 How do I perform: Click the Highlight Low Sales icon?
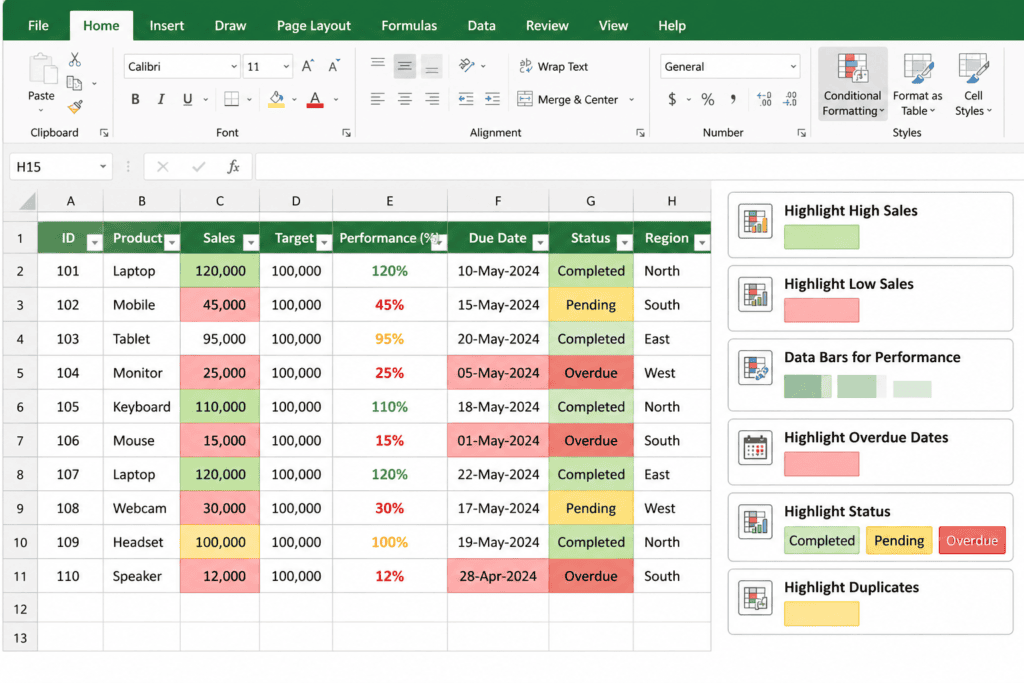point(756,294)
